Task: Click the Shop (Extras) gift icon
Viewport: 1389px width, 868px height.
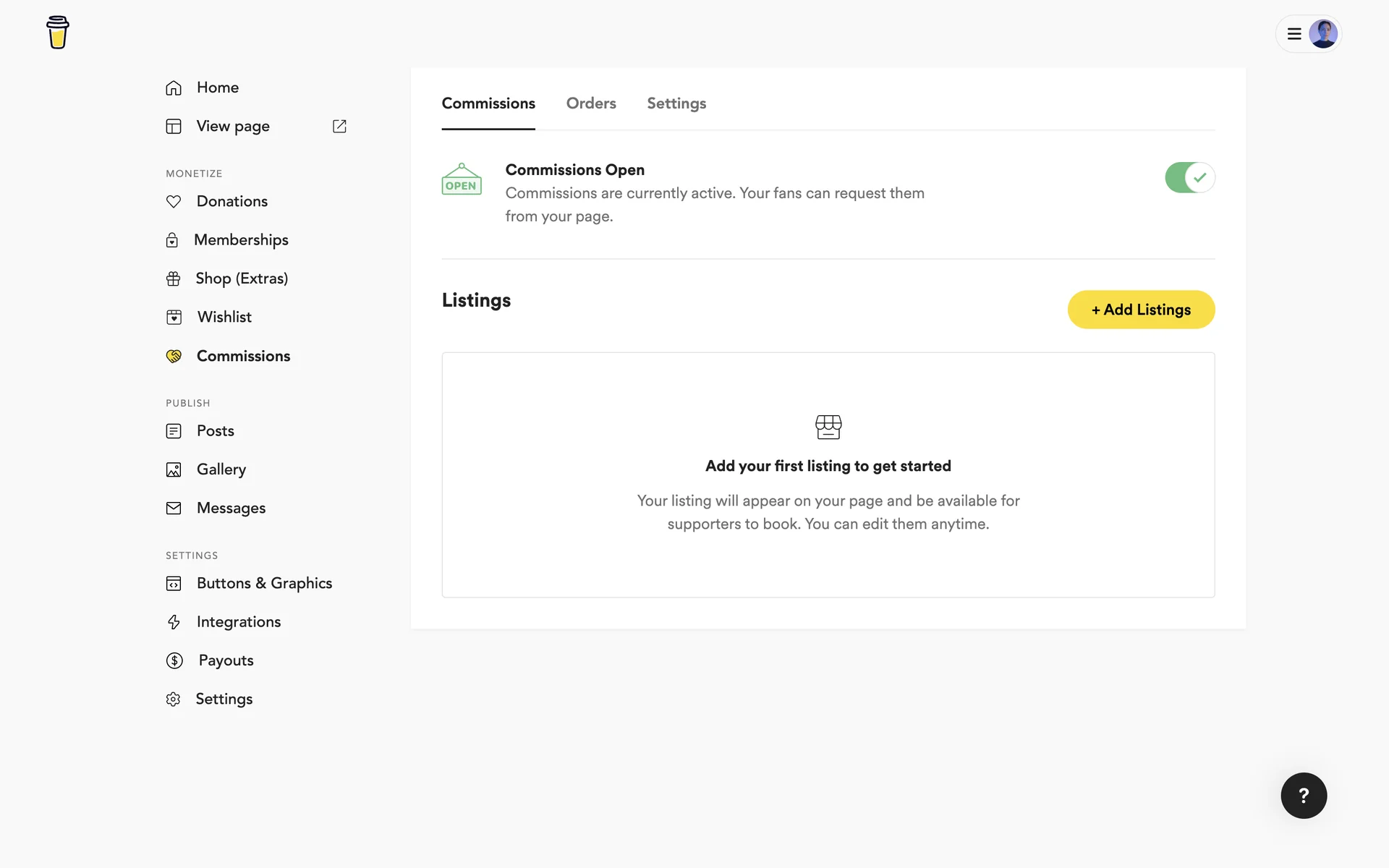Action: click(174, 278)
